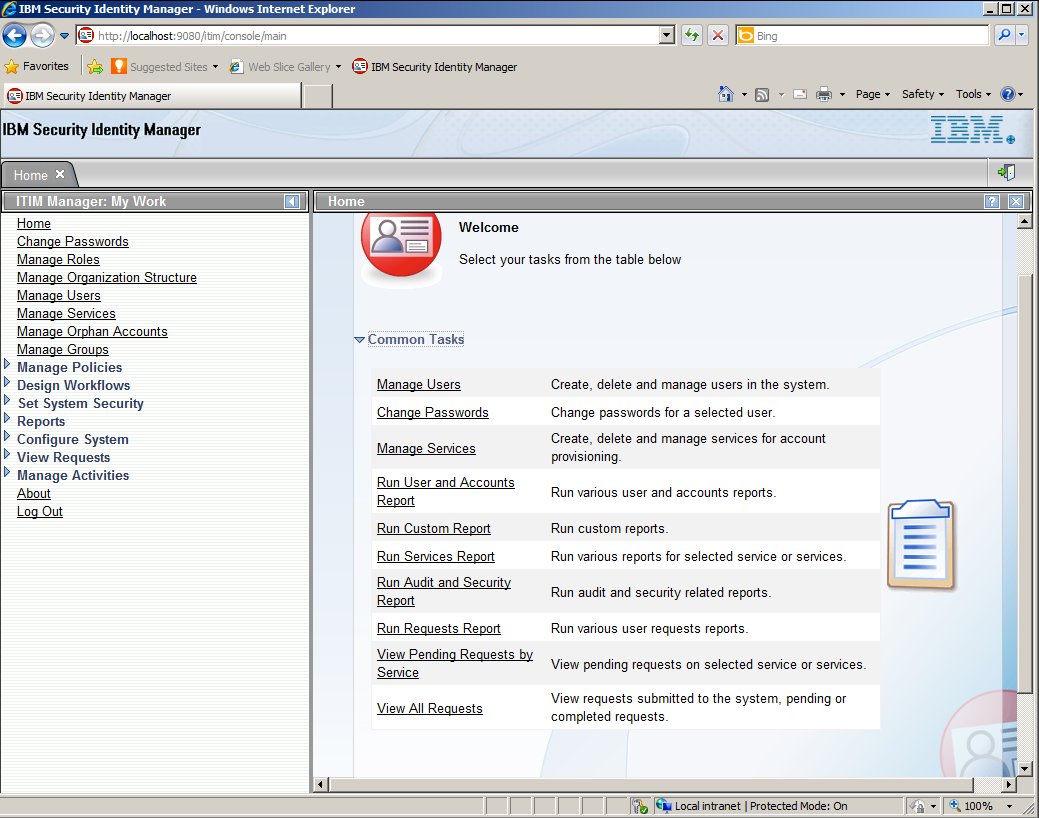The image size is (1039, 818).
Task: Click the Refresh page icon
Action: (692, 35)
